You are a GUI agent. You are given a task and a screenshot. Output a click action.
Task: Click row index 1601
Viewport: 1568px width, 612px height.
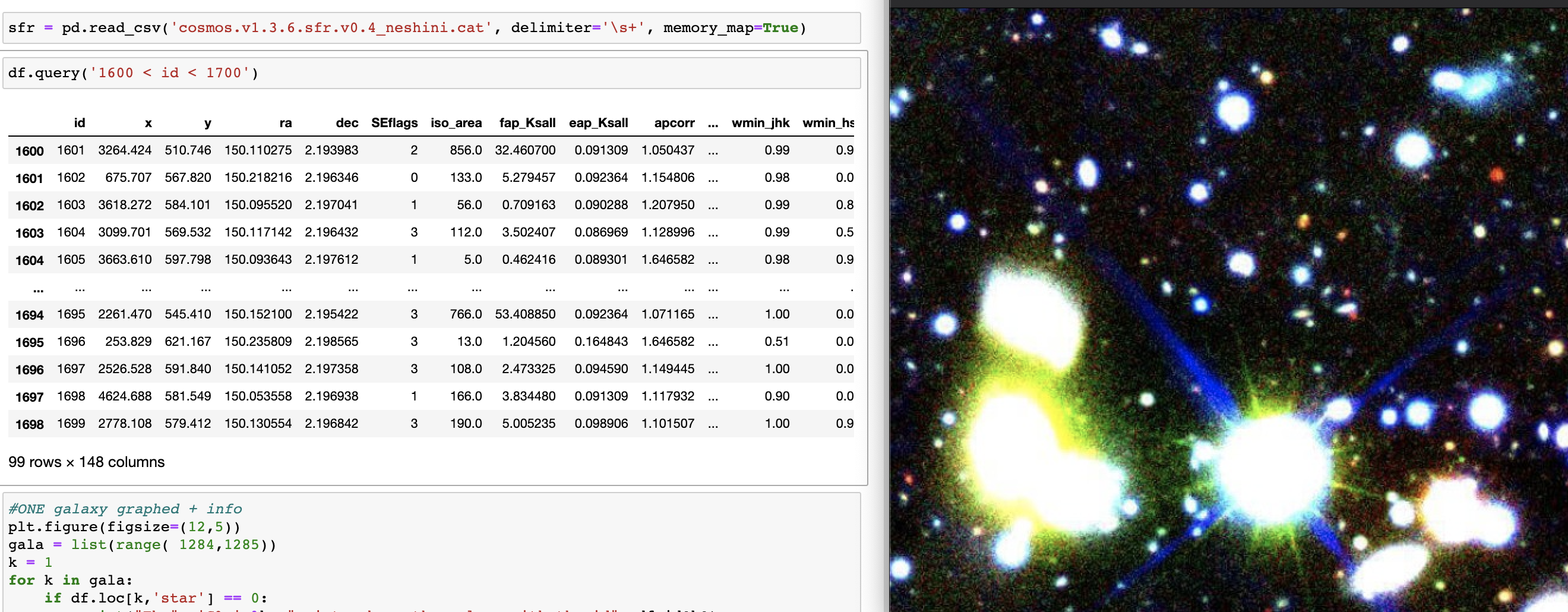pyautogui.click(x=29, y=178)
